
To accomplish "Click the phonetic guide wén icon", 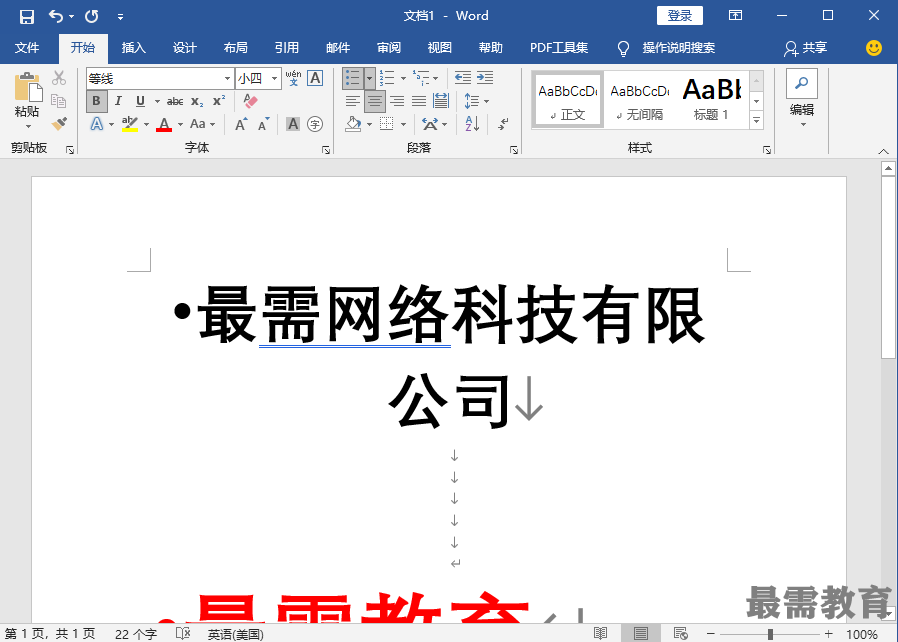I will (294, 78).
